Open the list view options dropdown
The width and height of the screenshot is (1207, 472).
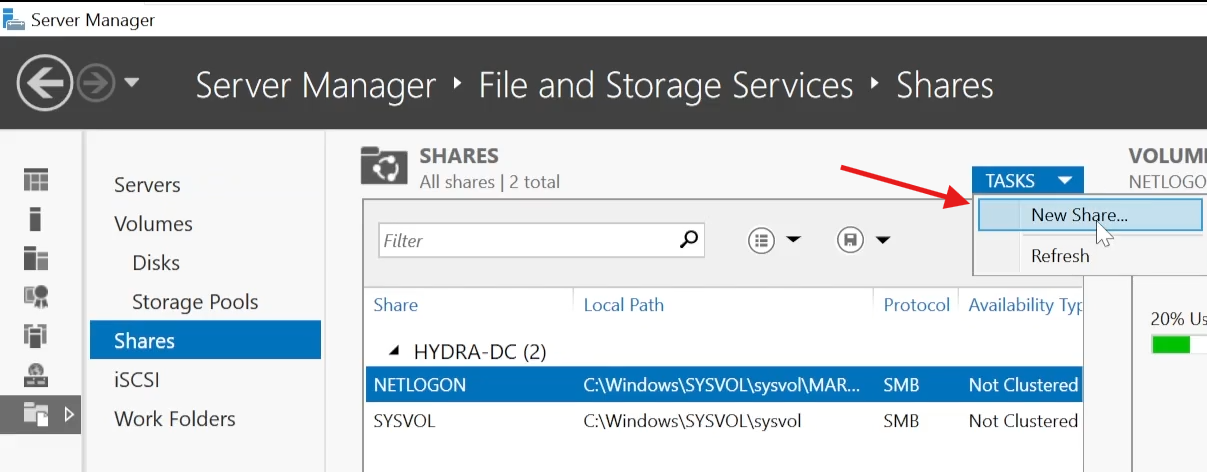774,240
